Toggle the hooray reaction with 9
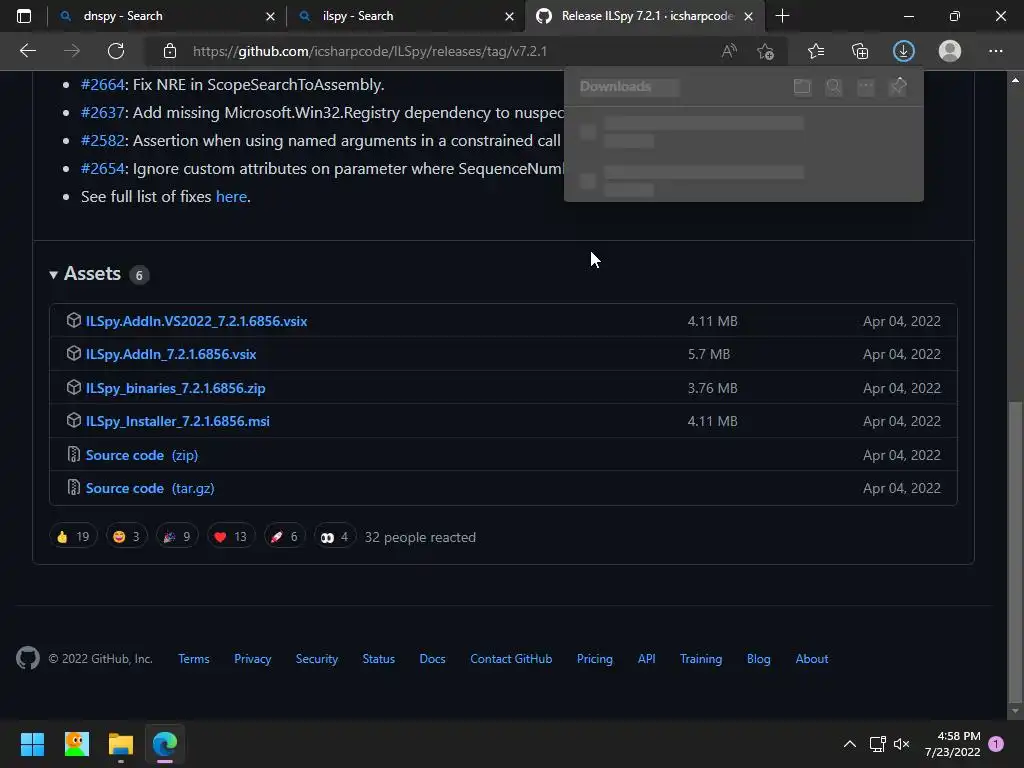Image resolution: width=1024 pixels, height=768 pixels. [177, 537]
